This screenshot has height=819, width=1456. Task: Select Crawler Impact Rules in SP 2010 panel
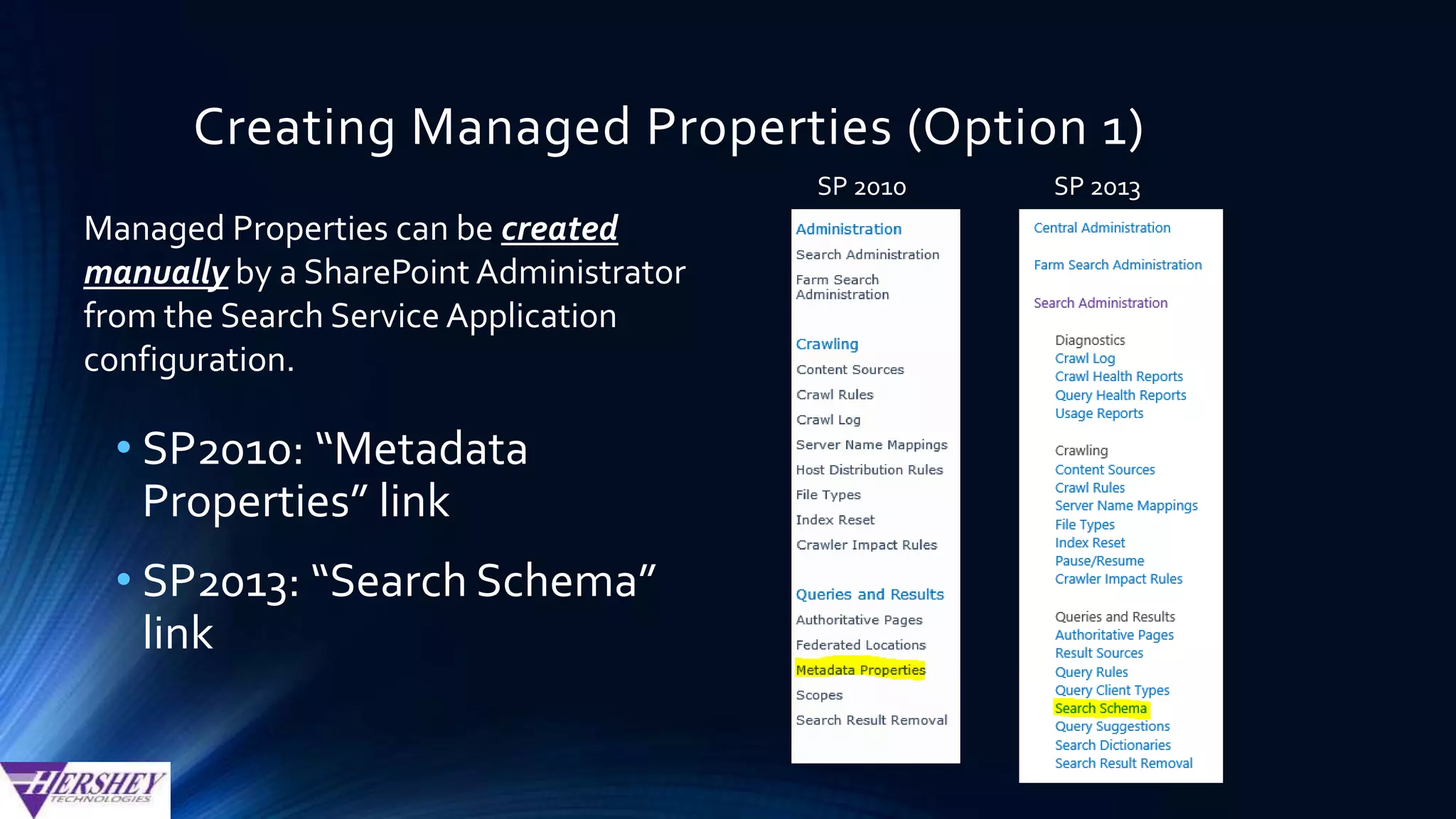[x=867, y=545]
